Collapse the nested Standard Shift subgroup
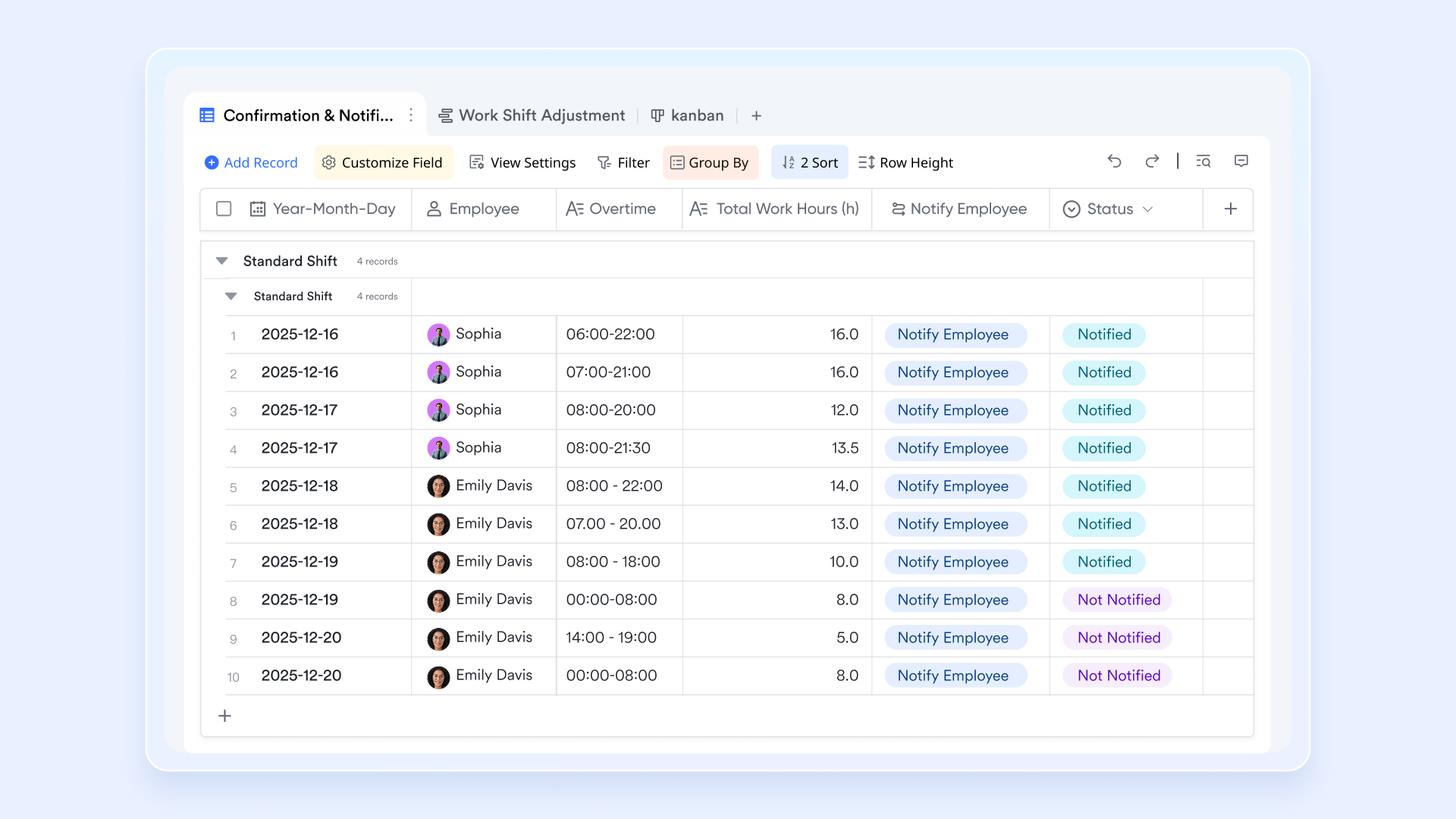The image size is (1456, 819). [231, 297]
